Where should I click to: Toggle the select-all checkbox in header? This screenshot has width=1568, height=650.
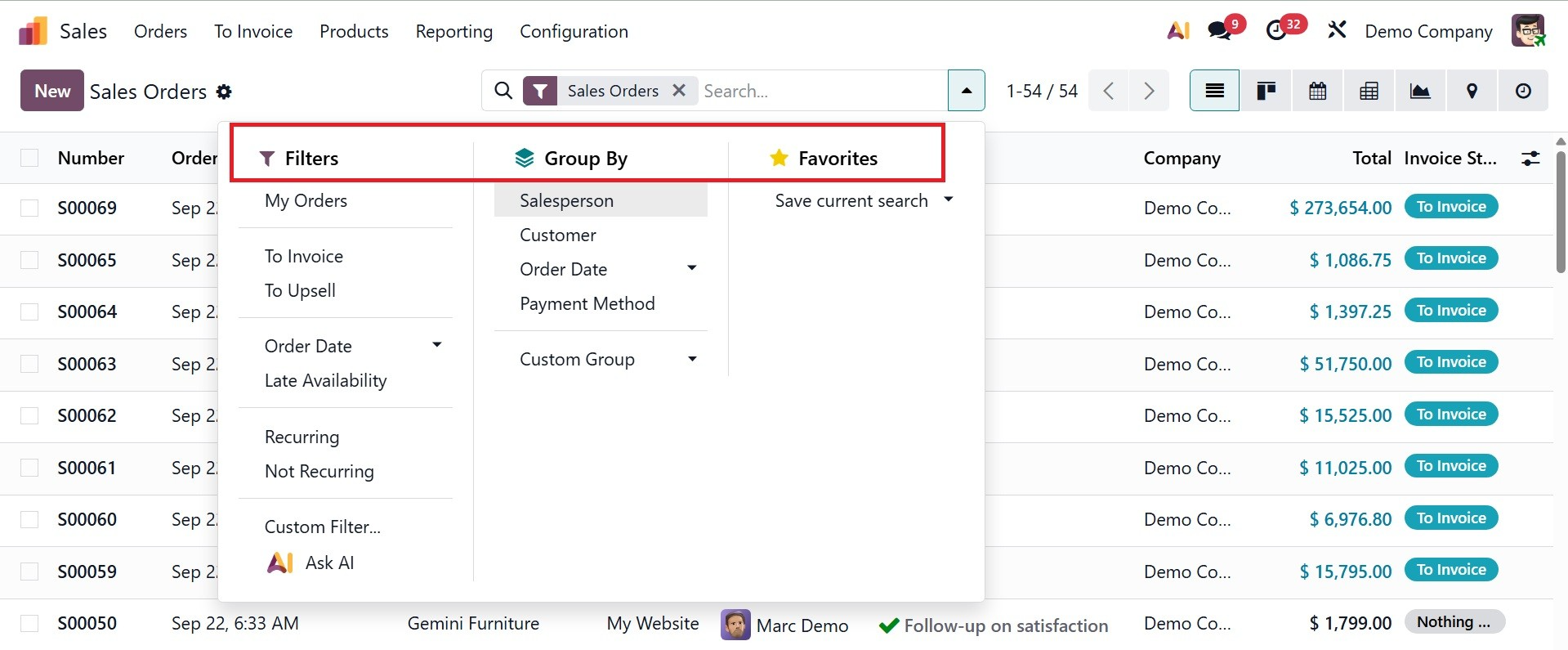tap(29, 158)
